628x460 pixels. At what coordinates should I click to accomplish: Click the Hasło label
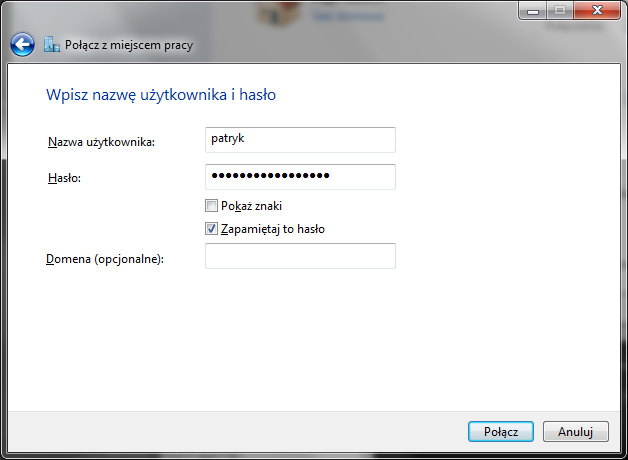click(64, 178)
